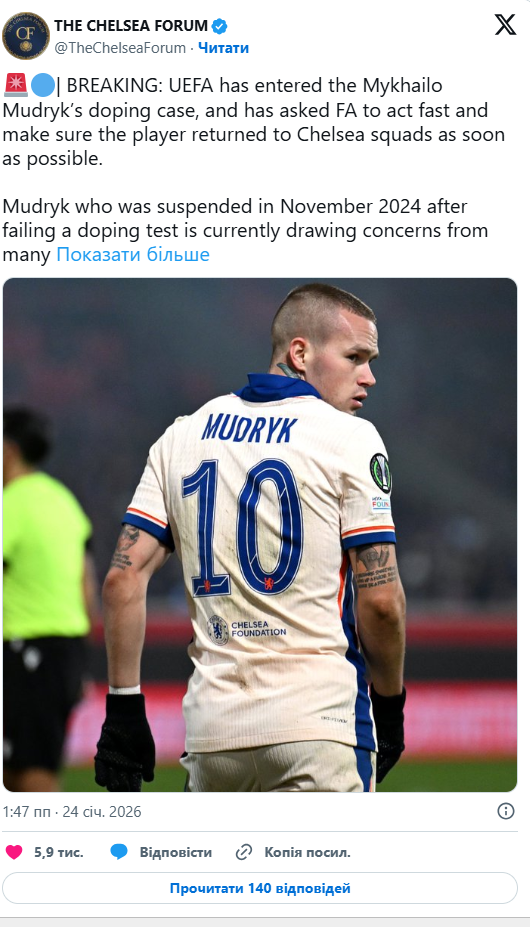Click the Копія посил. label
Image resolution: width=530 pixels, height=927 pixels.
coord(308,852)
